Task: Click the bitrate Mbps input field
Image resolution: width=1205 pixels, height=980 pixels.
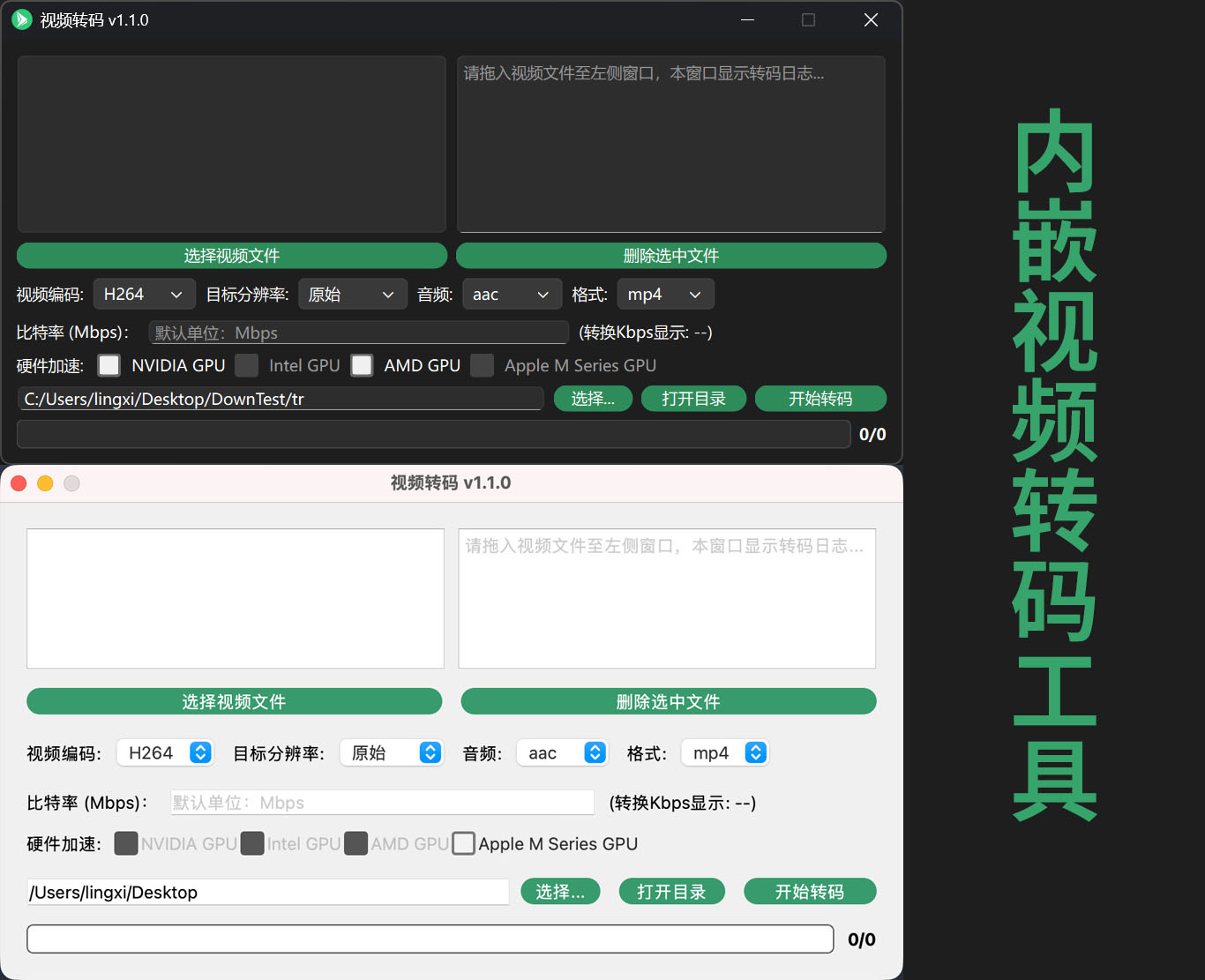Action: point(358,333)
